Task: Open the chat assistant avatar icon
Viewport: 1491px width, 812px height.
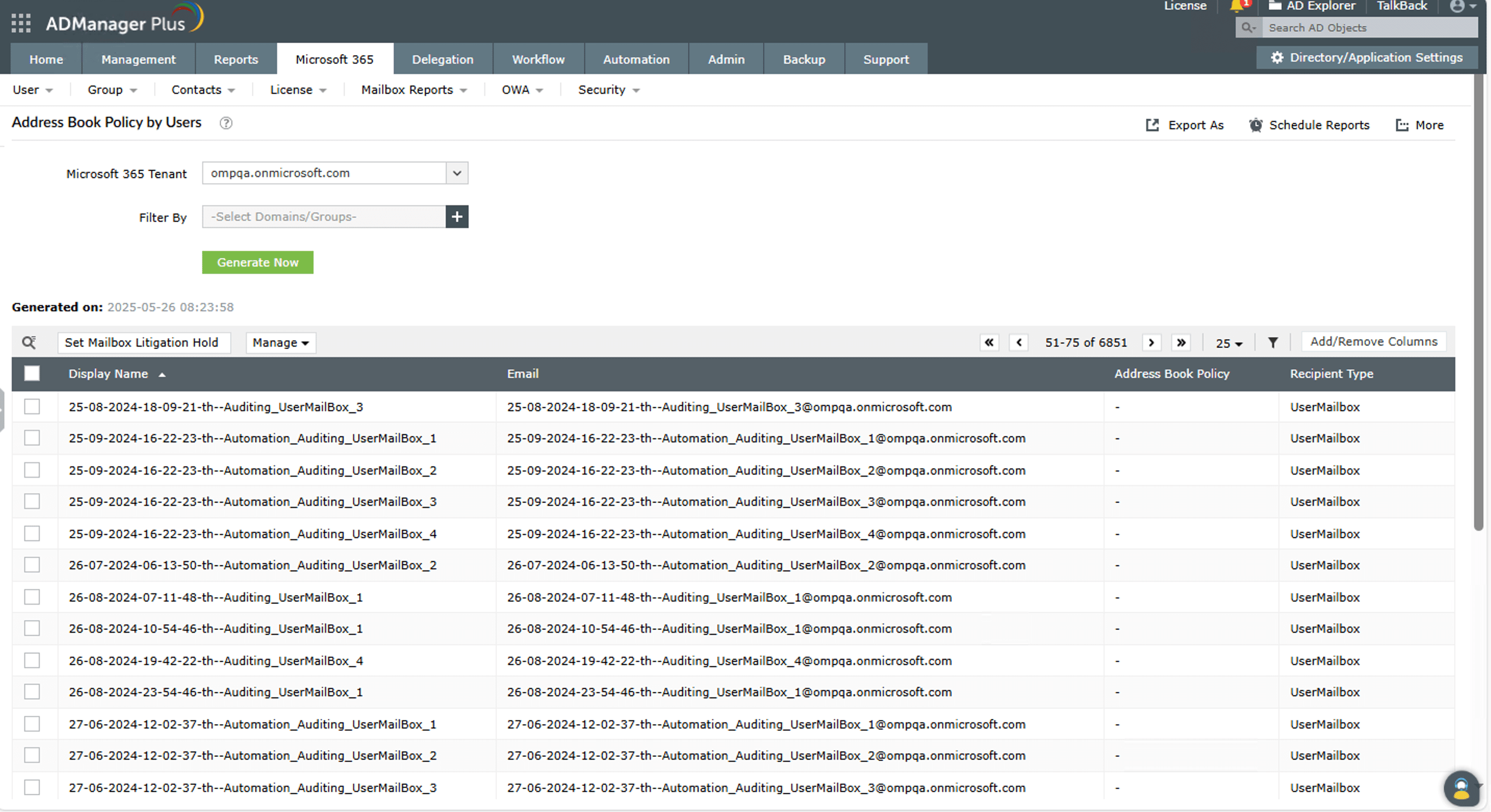Action: [x=1461, y=788]
